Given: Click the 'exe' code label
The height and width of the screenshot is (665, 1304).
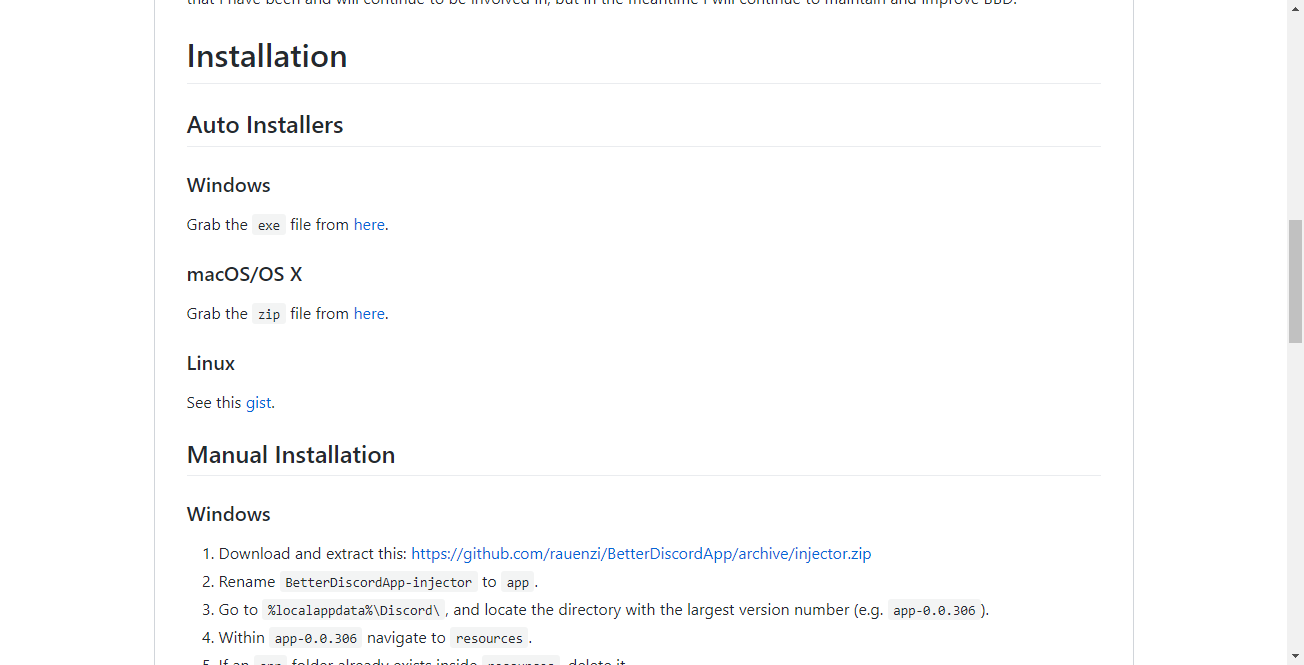Looking at the screenshot, I should [x=269, y=225].
